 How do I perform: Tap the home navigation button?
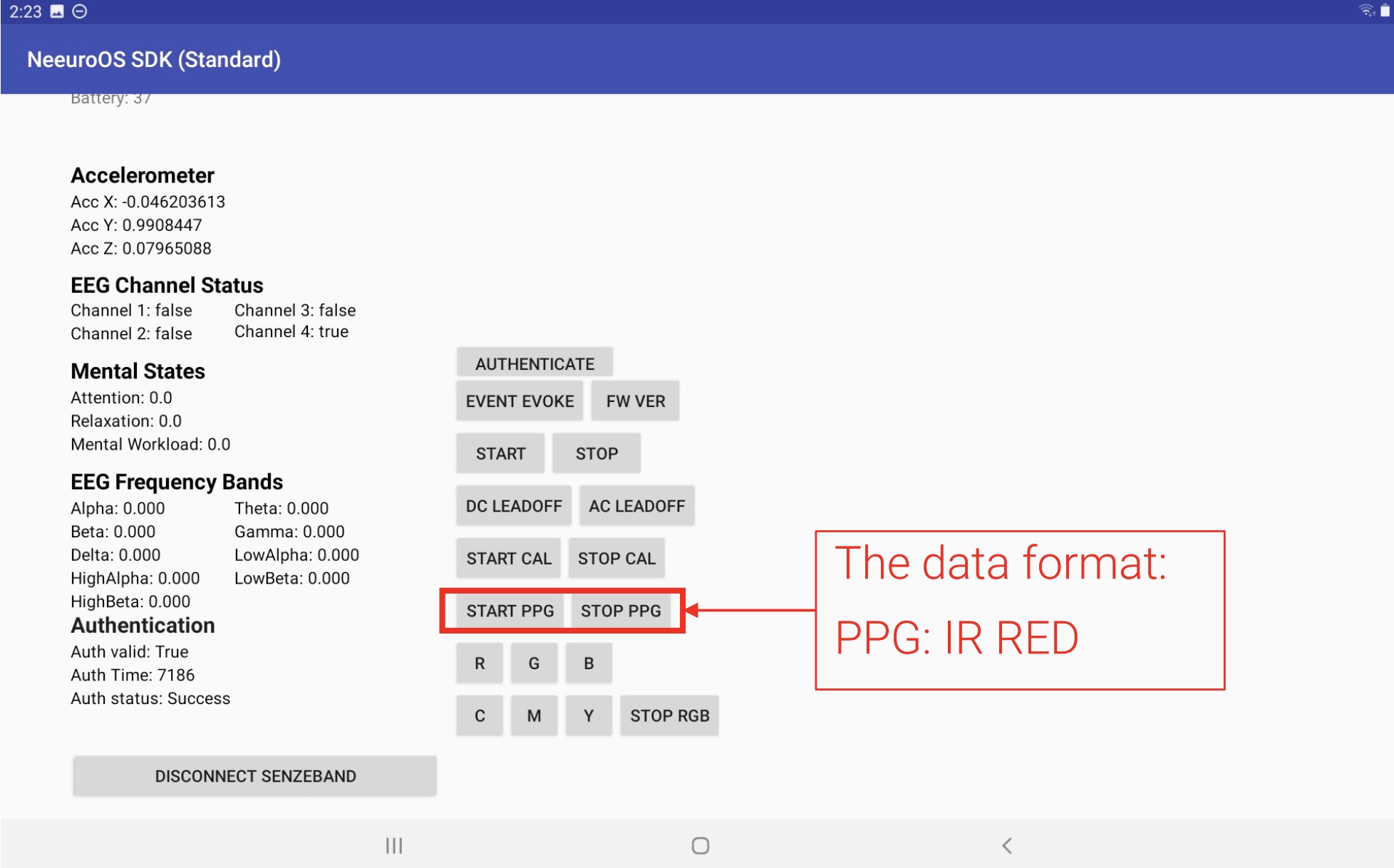(x=701, y=845)
